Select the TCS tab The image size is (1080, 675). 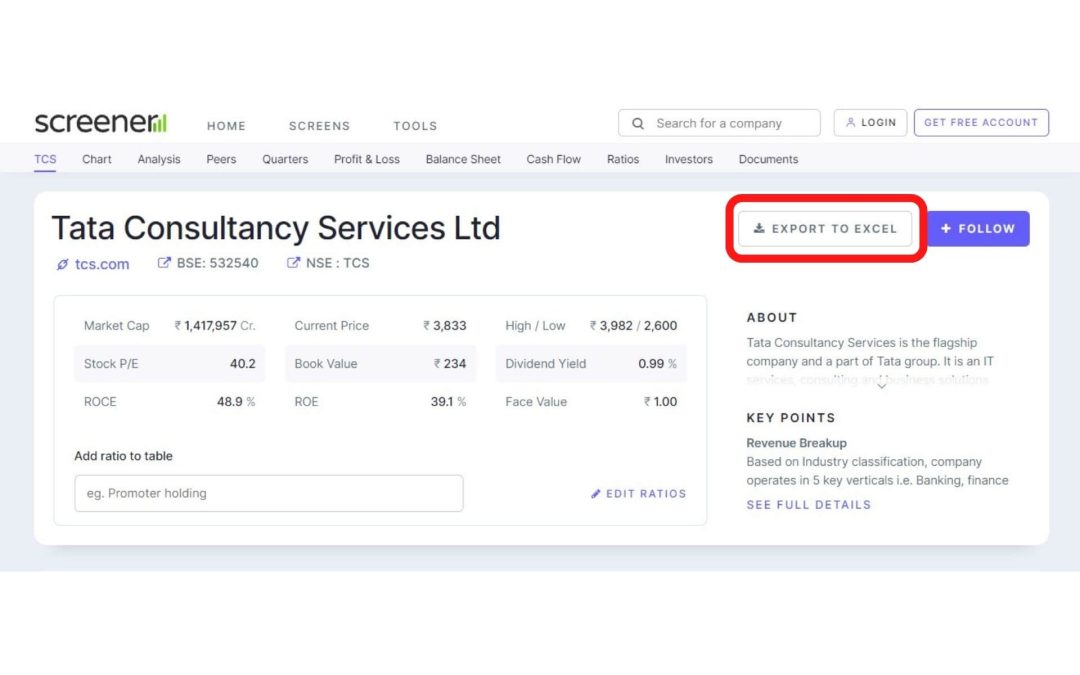pyautogui.click(x=45, y=159)
